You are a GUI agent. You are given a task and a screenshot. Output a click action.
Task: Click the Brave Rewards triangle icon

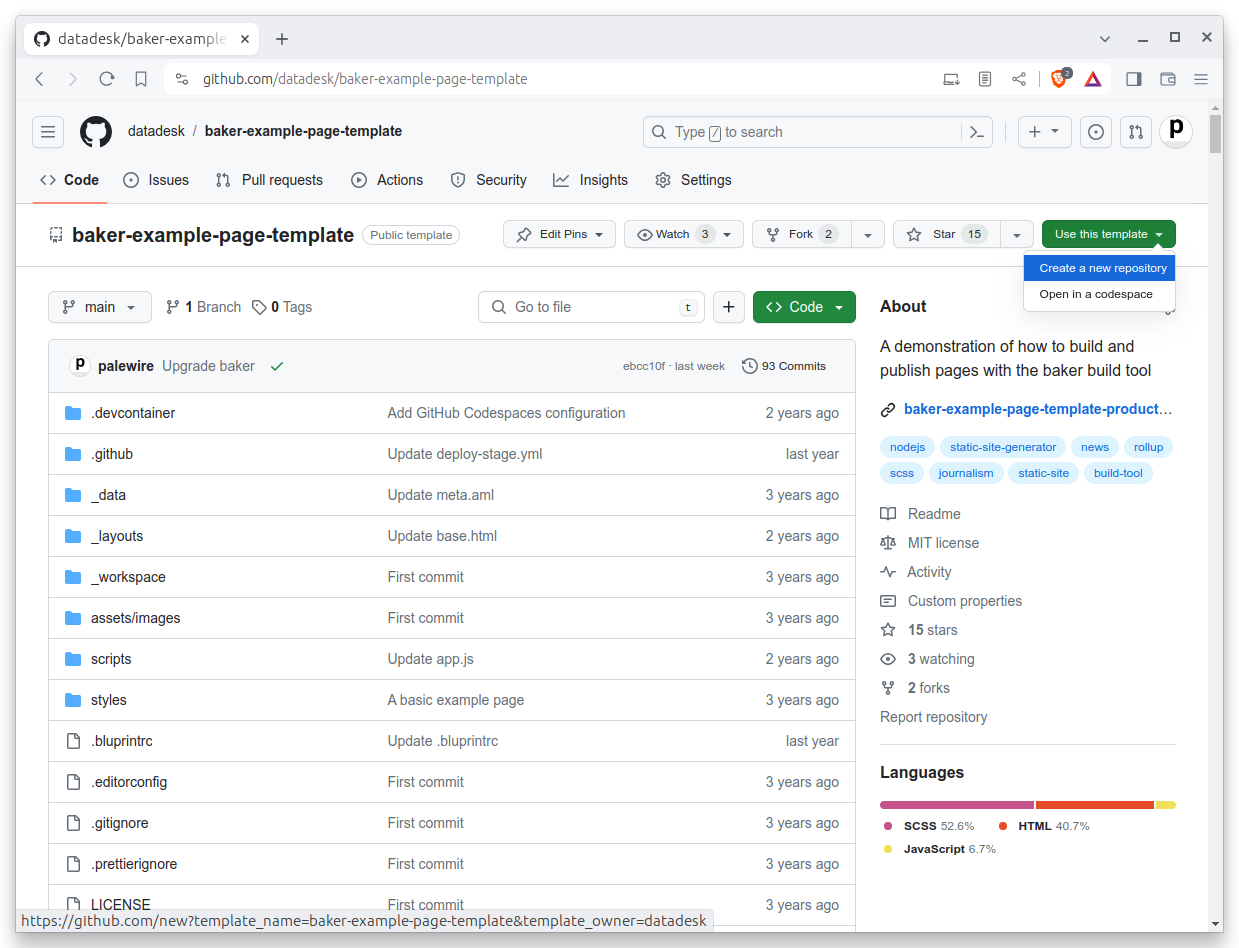tap(1093, 79)
